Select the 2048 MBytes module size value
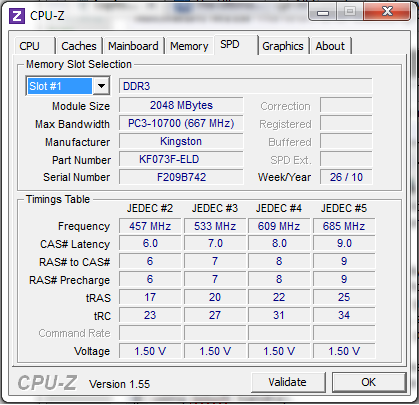 click(181, 105)
